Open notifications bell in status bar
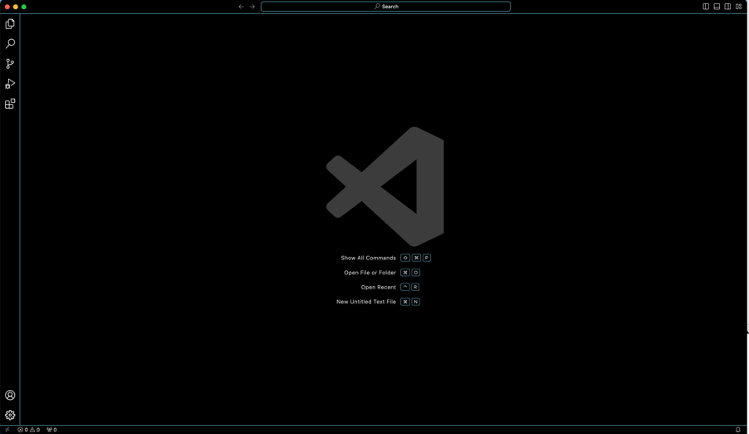This screenshot has width=749, height=434. [x=738, y=430]
